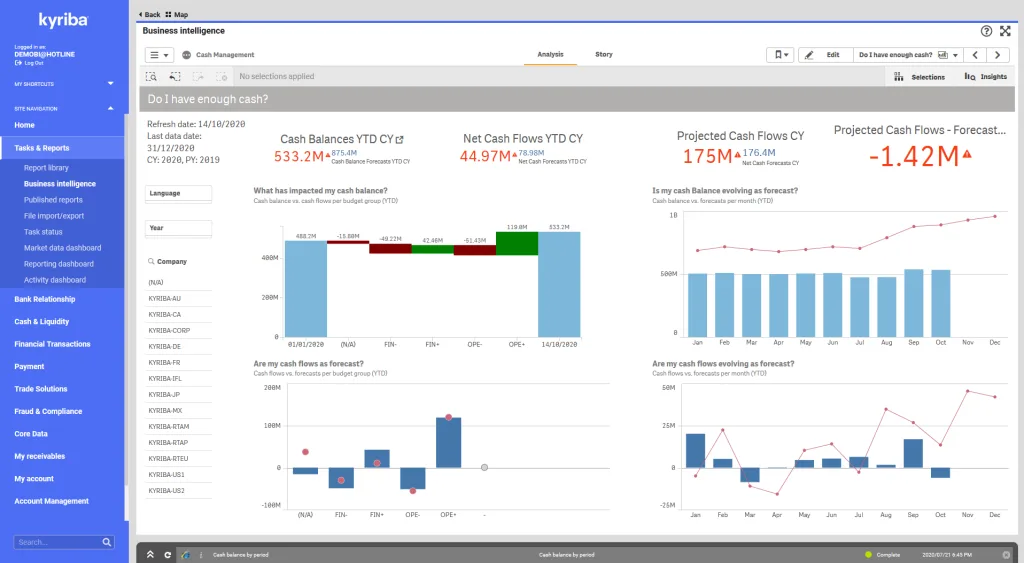Viewport: 1024px width, 563px height.
Task: Open My receivables menu
Action: pyautogui.click(x=40, y=456)
